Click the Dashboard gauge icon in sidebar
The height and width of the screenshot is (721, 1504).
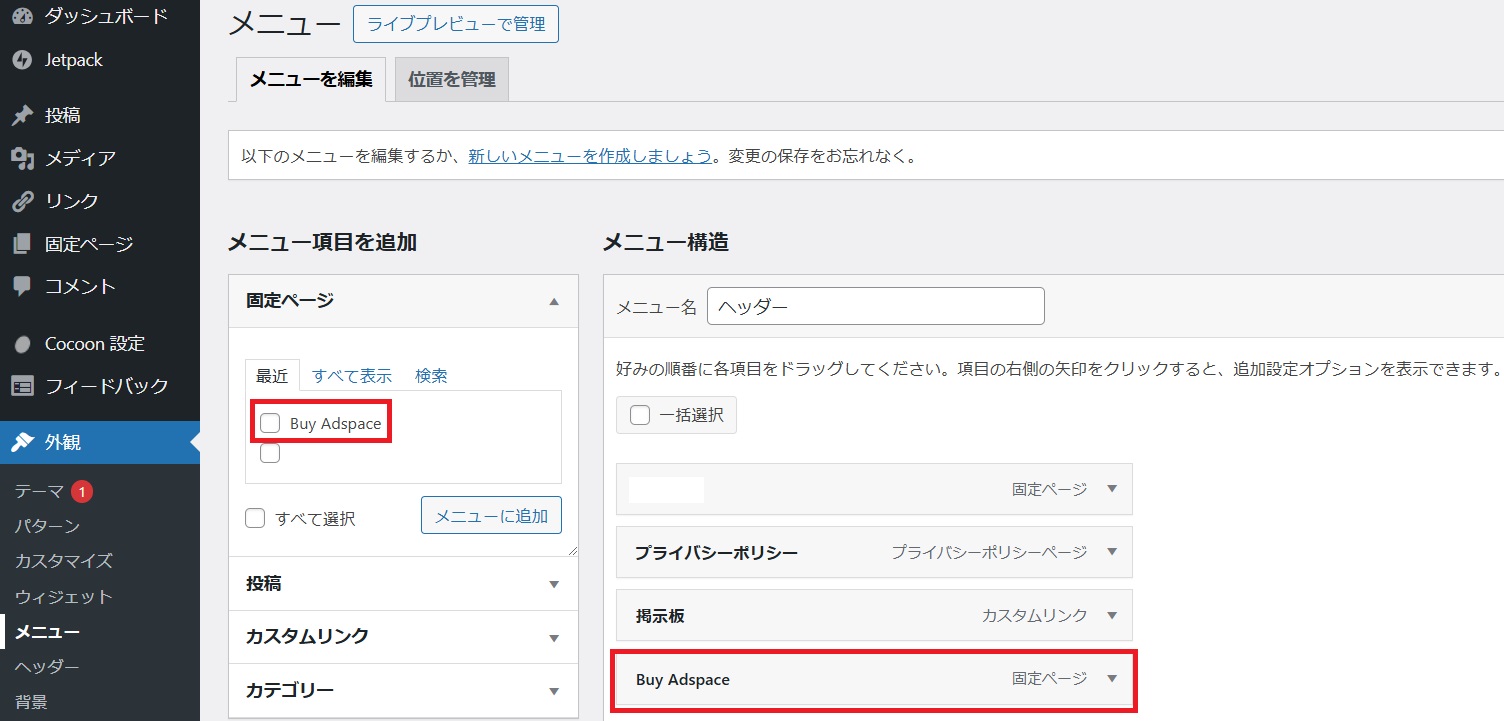22,16
